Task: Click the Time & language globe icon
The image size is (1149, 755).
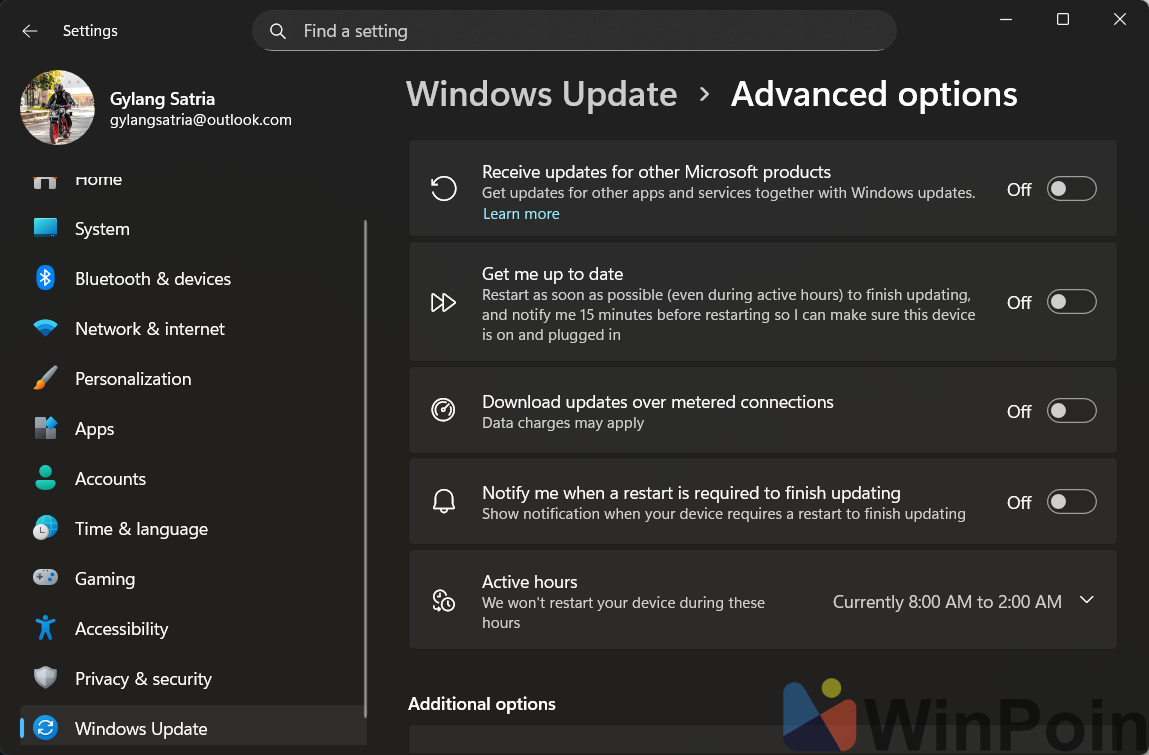Action: click(x=45, y=528)
